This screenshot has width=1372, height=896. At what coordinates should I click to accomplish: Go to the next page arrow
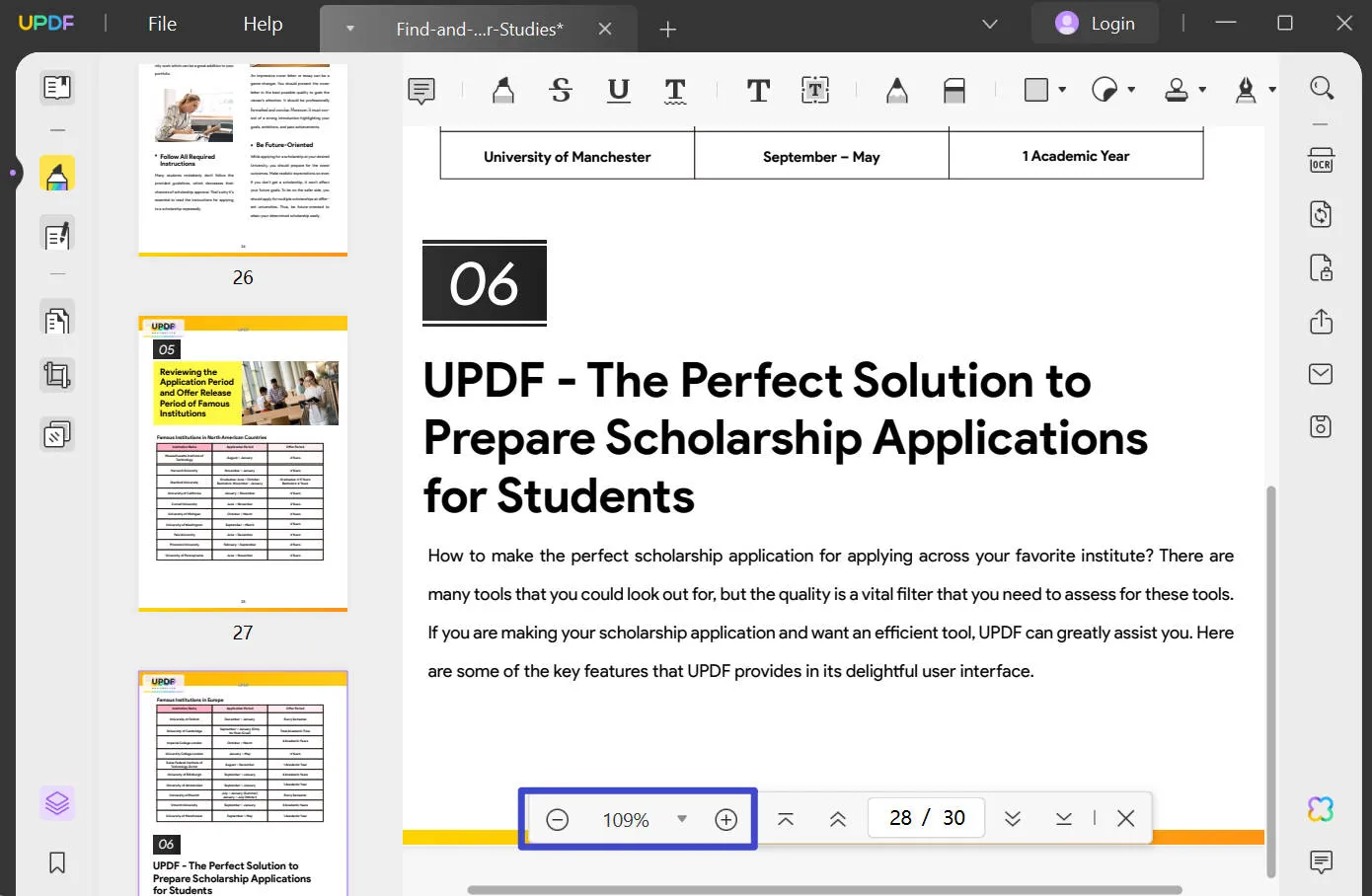(x=1013, y=818)
